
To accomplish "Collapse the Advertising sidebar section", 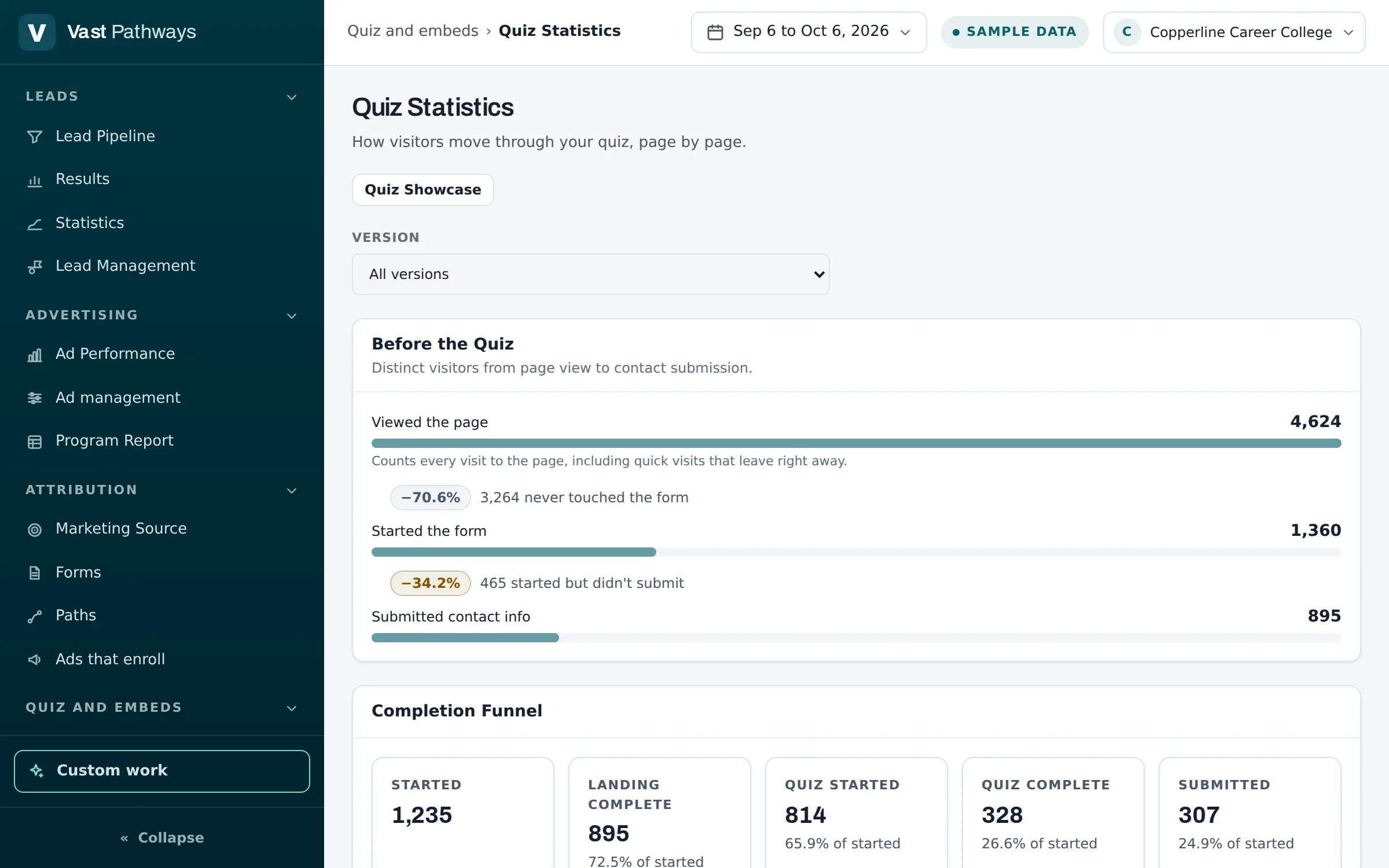I will click(292, 316).
